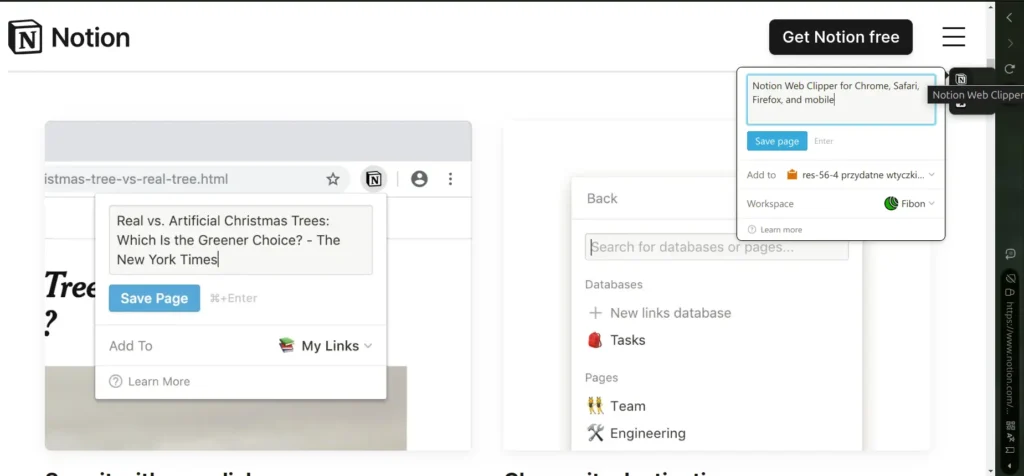Click the question mark icon beside Learn more
This screenshot has width=1024, height=476.
tap(752, 230)
